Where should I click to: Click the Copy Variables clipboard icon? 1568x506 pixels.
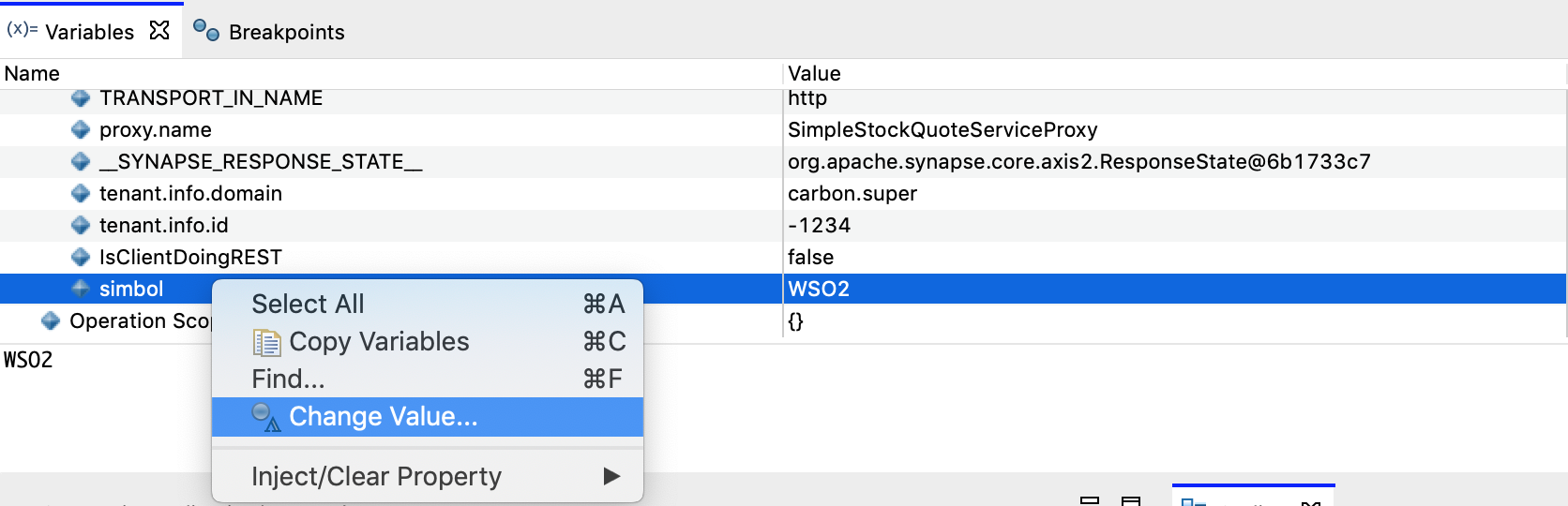click(x=266, y=343)
